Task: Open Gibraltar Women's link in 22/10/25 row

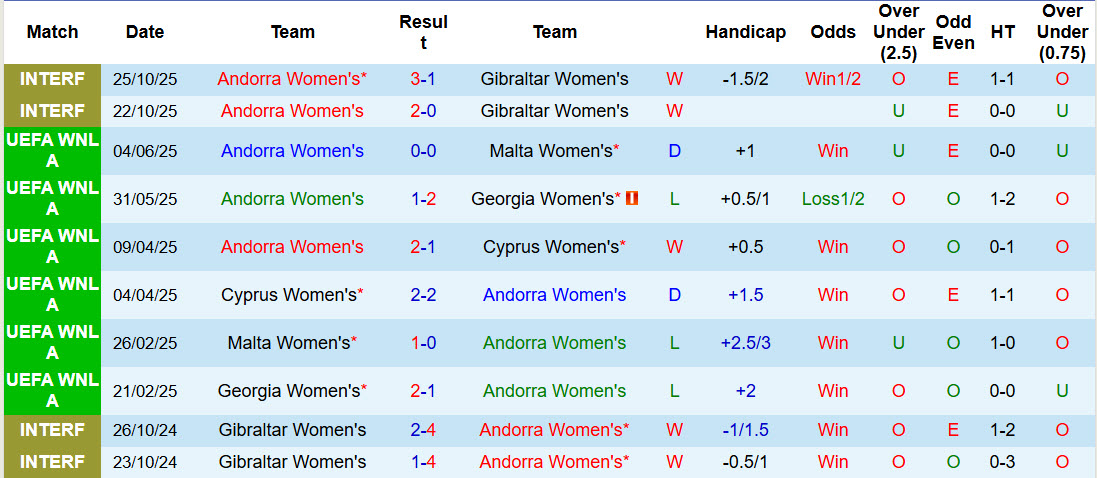Action: pos(554,111)
